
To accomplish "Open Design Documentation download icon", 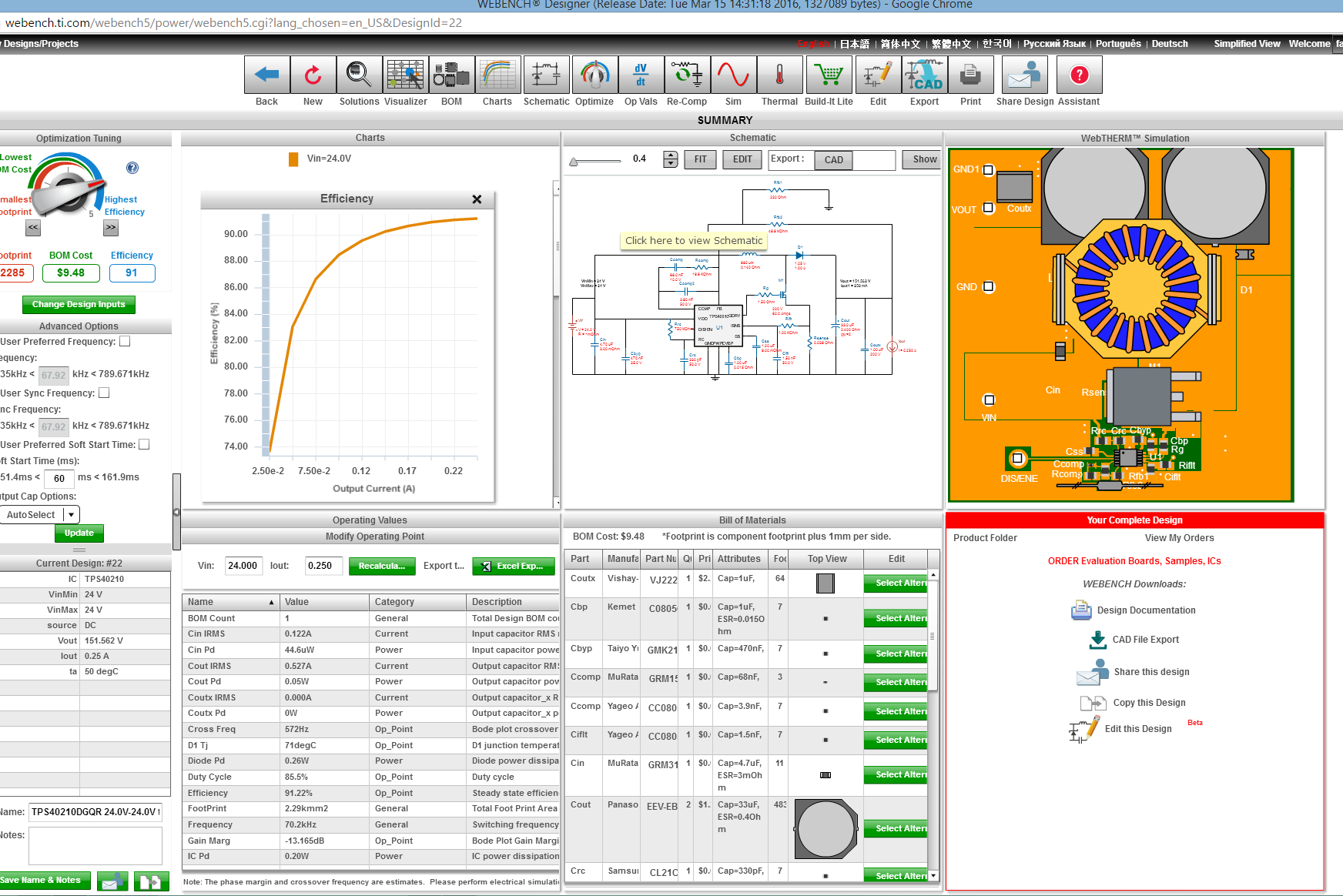I will (1081, 610).
